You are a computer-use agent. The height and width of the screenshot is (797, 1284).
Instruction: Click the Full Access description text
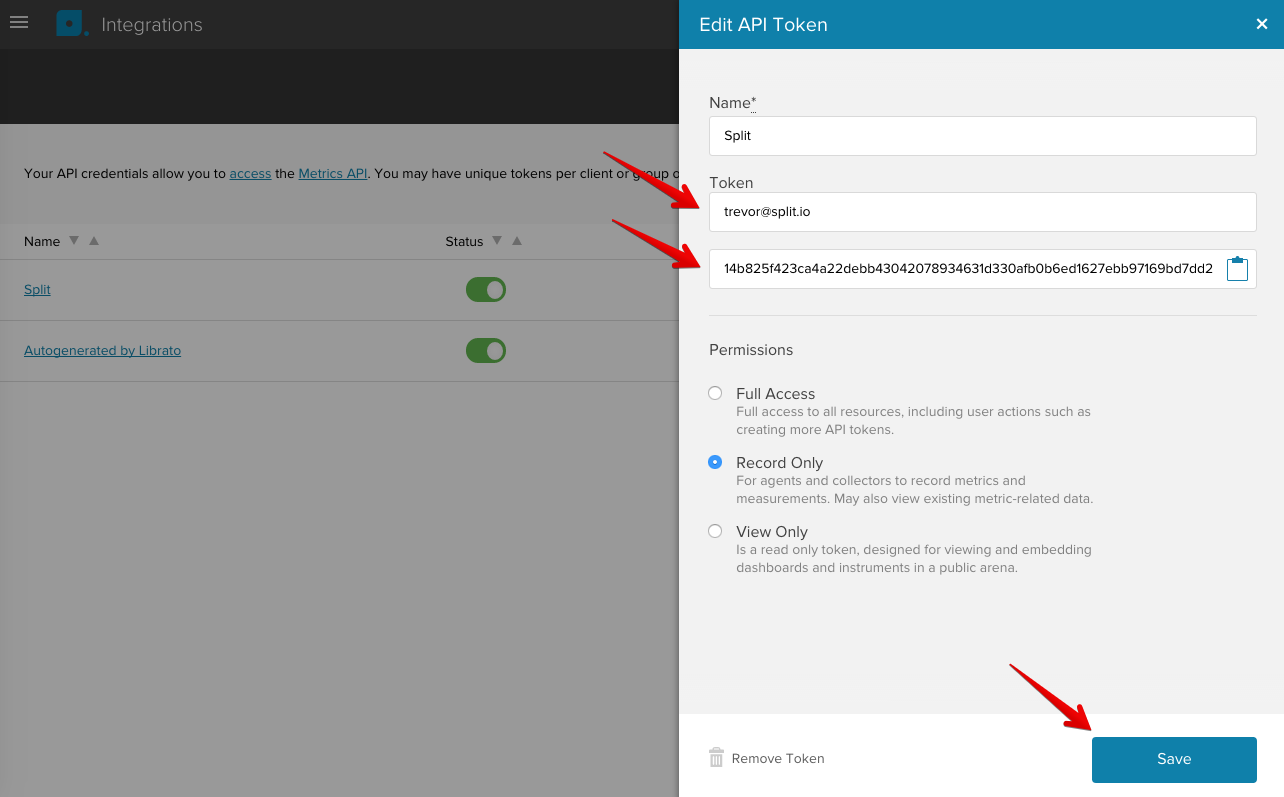[913, 420]
